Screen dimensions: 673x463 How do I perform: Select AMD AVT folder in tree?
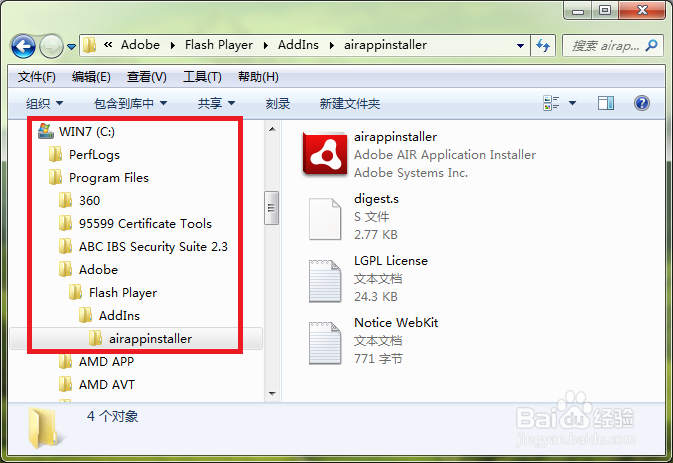pos(107,384)
